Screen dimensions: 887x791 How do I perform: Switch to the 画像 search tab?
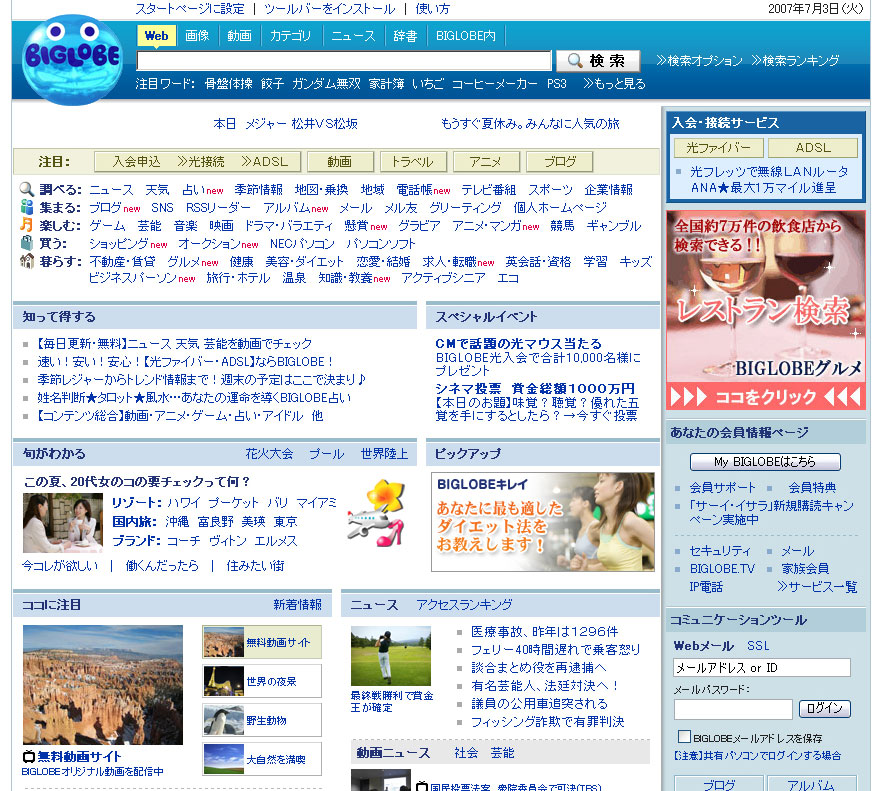pos(197,36)
